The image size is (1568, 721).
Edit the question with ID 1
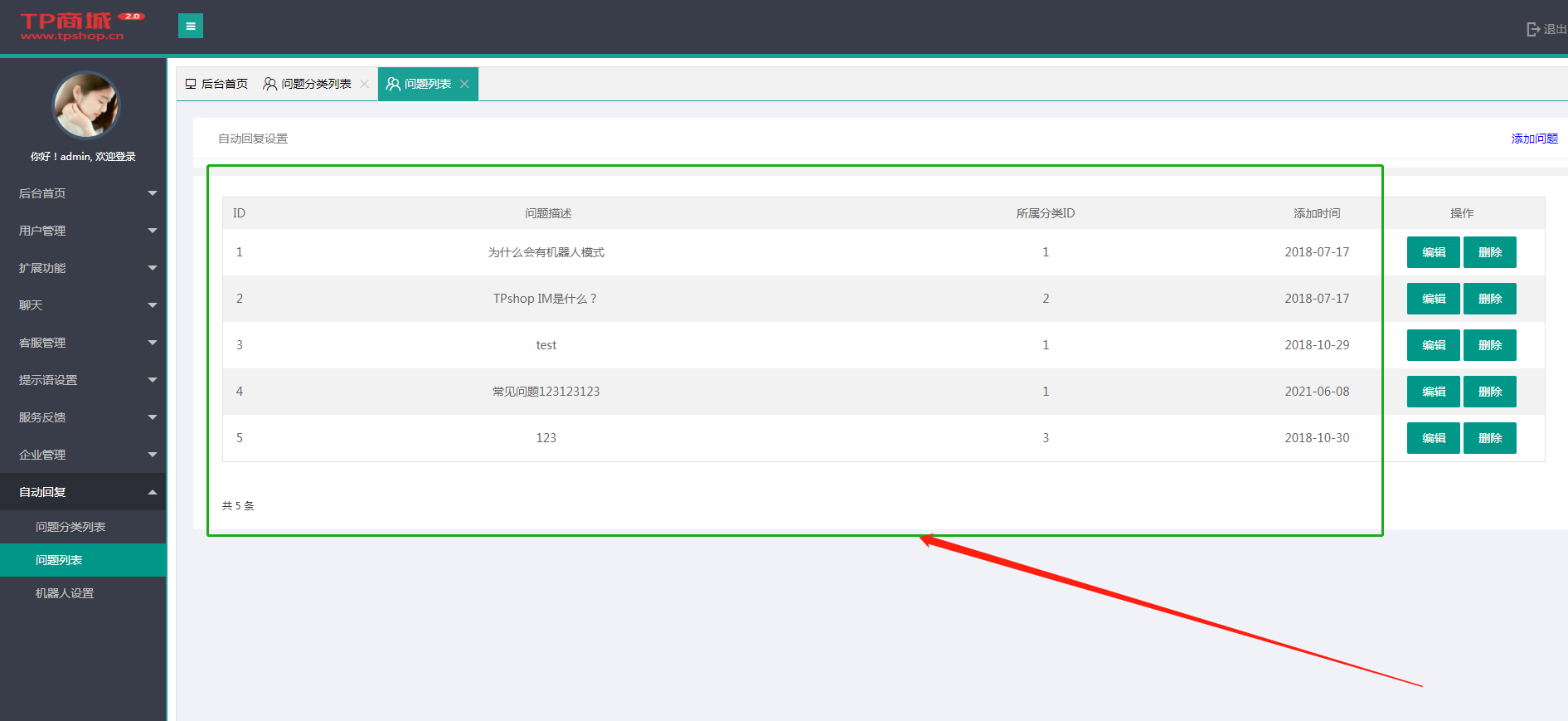click(1433, 252)
